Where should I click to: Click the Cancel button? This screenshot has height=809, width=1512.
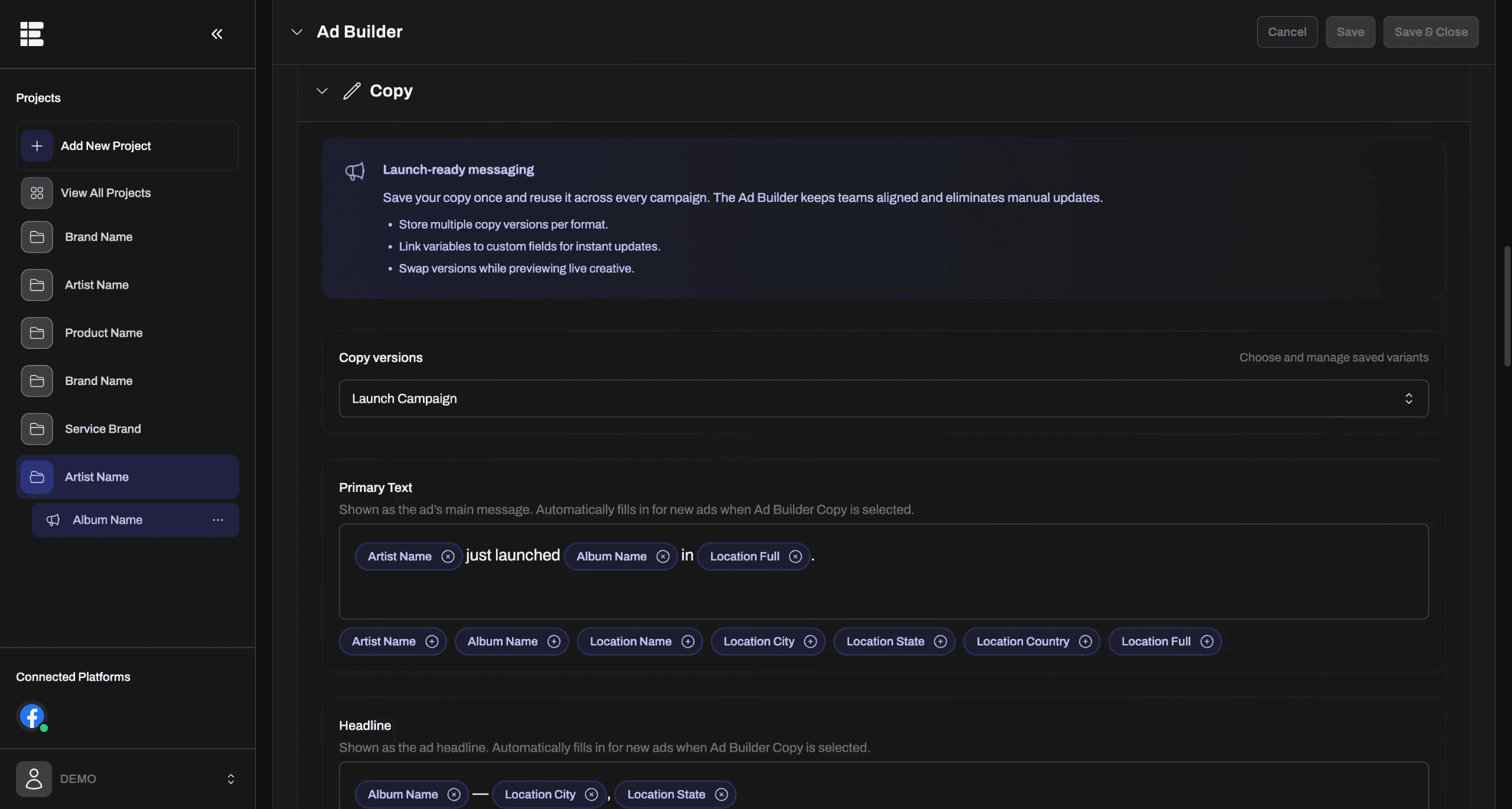pyautogui.click(x=1287, y=32)
